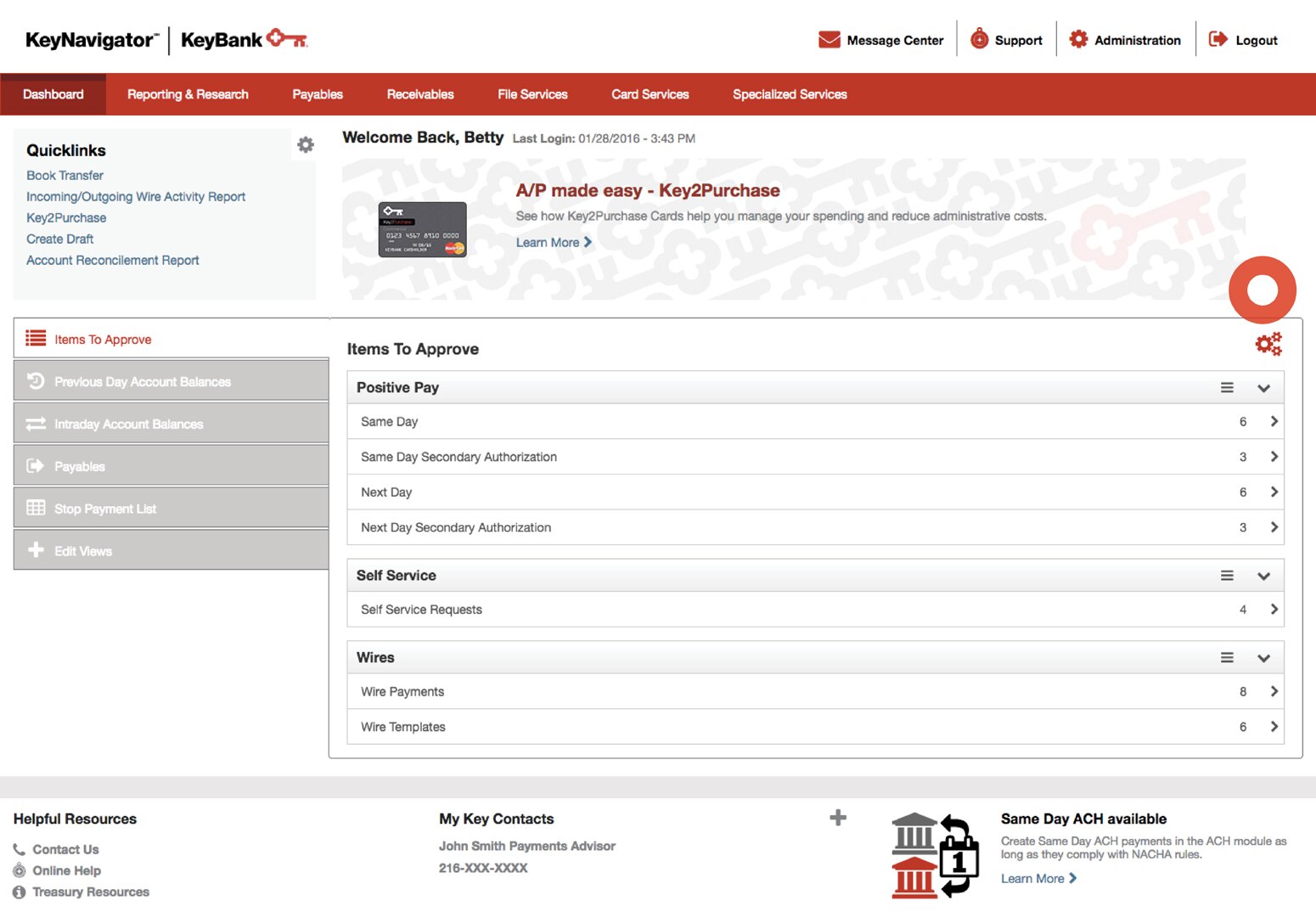Open Items To Approve settings gears
1316x923 pixels.
coord(1268,343)
